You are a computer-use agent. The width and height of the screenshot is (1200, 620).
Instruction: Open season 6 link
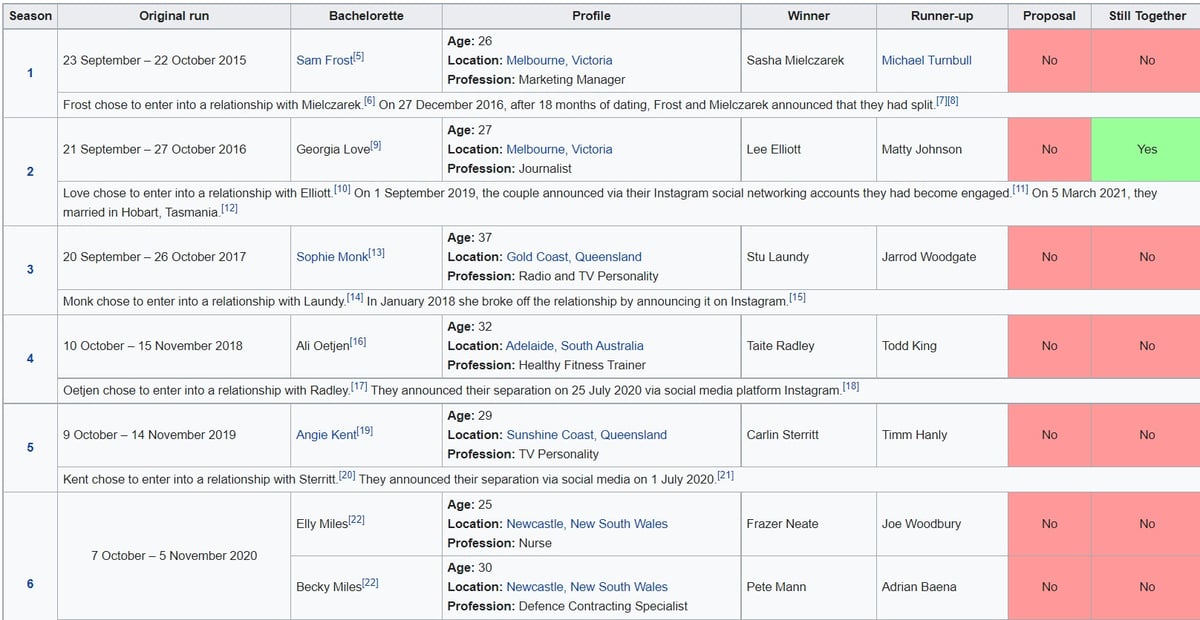click(30, 584)
